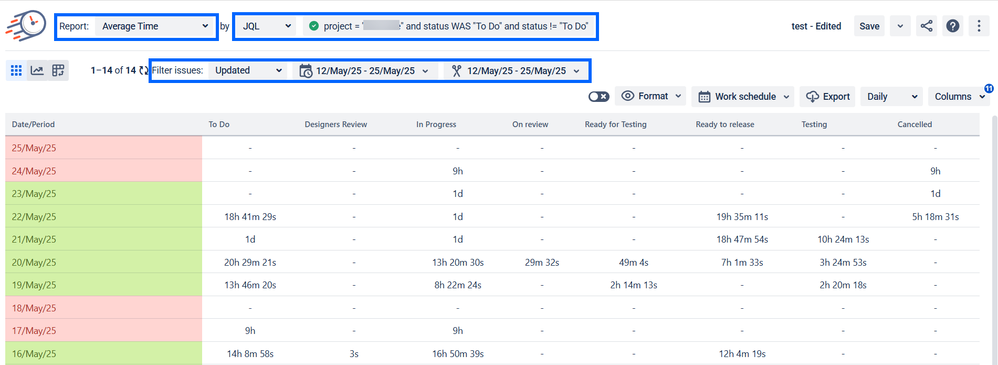The width and height of the screenshot is (998, 365).
Task: Click the Export button
Action: click(x=827, y=97)
